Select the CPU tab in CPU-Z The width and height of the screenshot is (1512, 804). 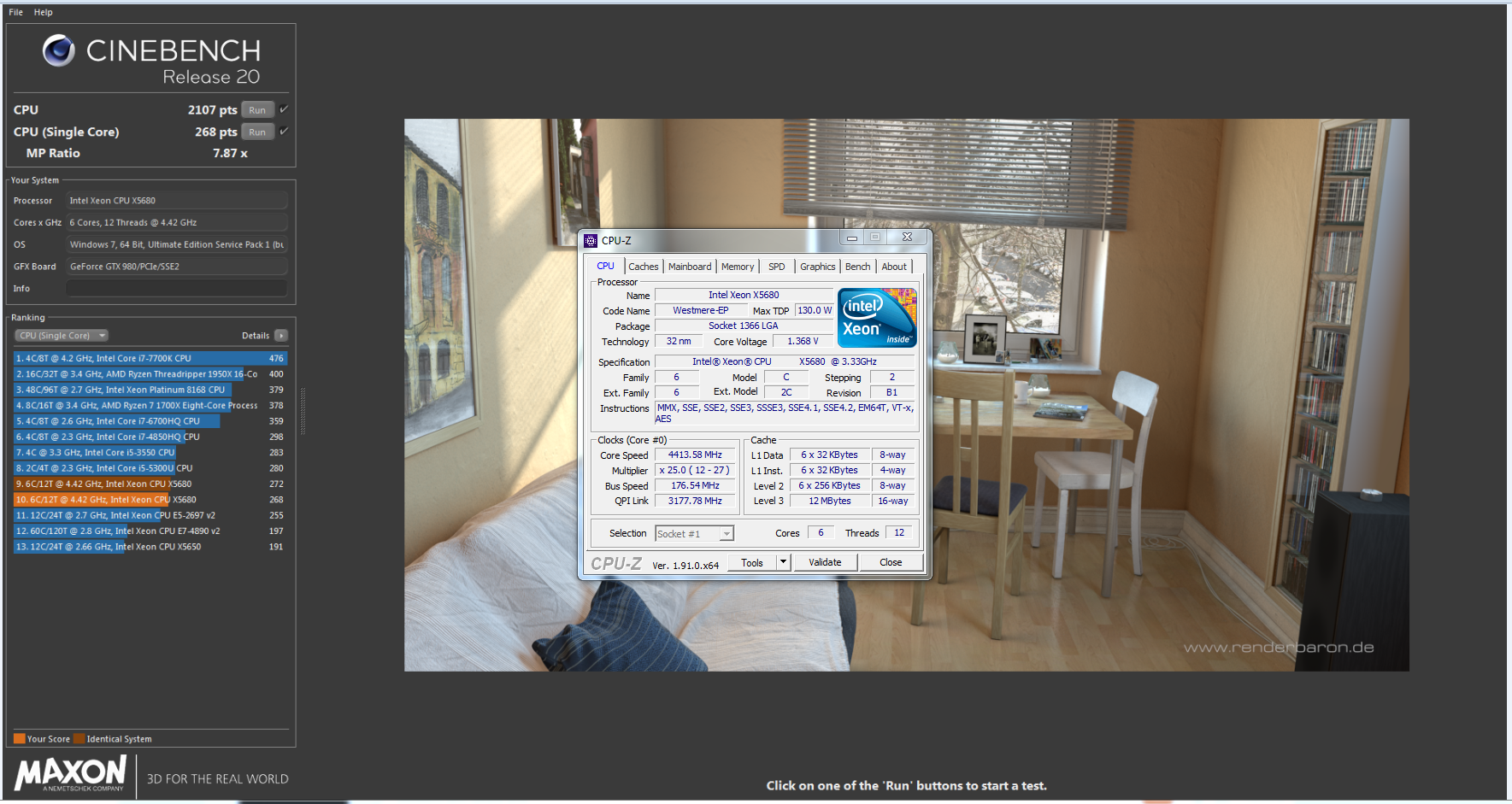pos(605,267)
